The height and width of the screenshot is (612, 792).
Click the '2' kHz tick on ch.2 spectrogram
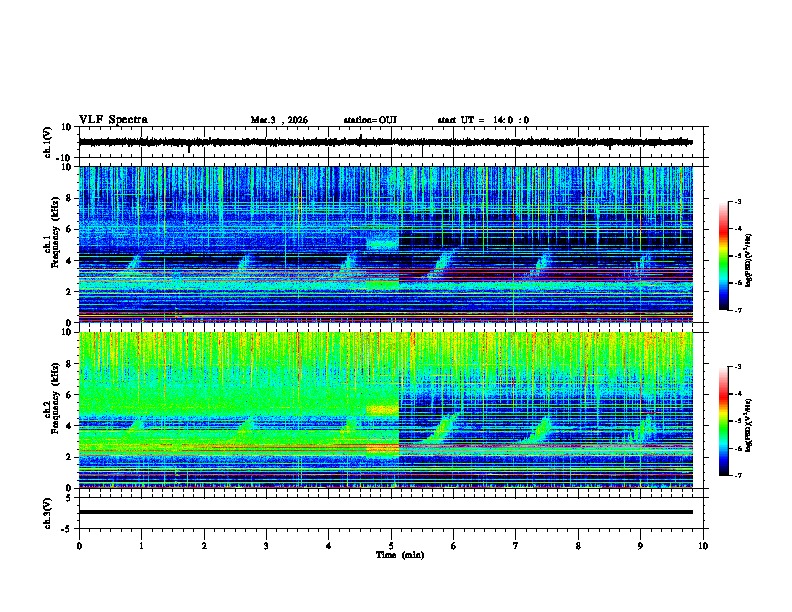pyautogui.click(x=69, y=457)
